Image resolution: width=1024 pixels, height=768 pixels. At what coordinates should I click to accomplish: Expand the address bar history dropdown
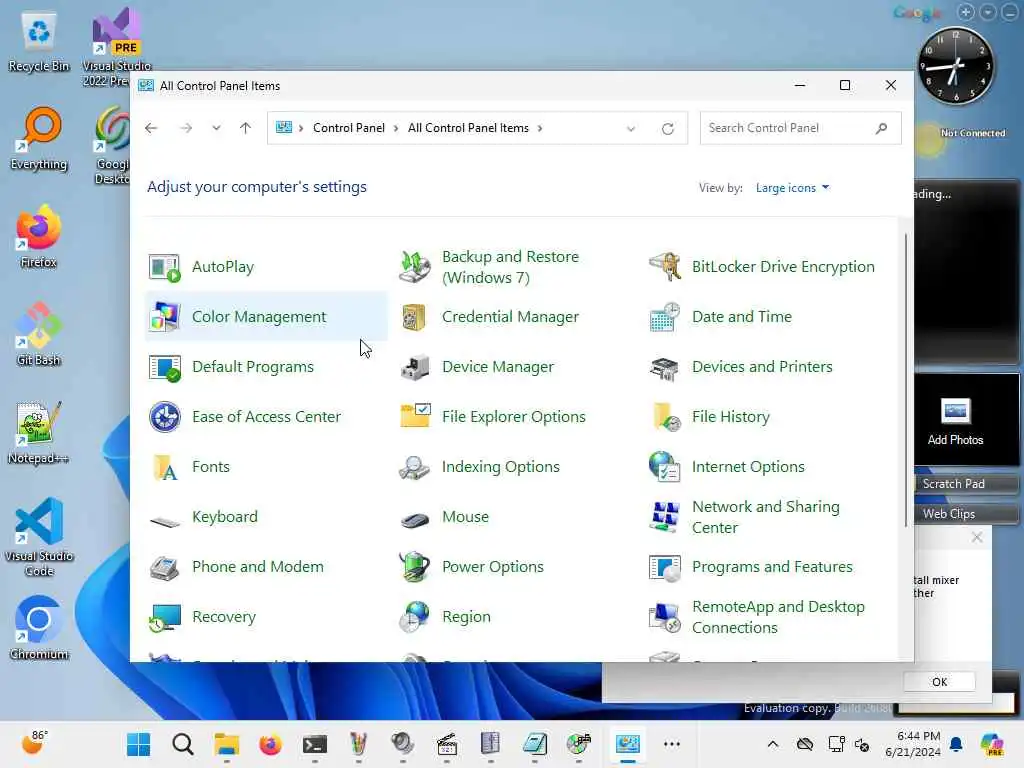click(631, 129)
